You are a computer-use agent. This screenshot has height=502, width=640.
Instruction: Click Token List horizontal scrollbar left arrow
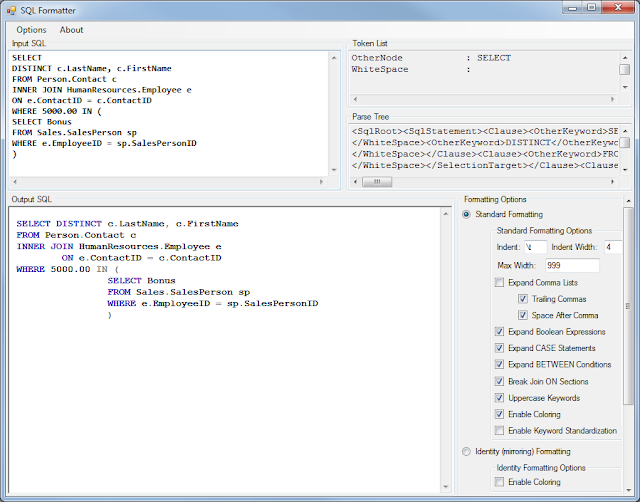click(355, 99)
